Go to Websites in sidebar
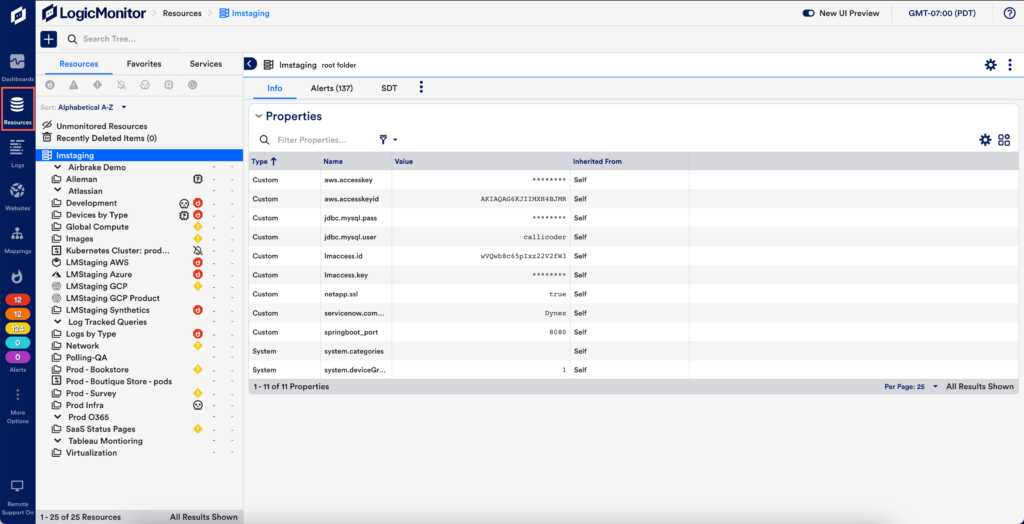The height and width of the screenshot is (524, 1024). pyautogui.click(x=18, y=195)
